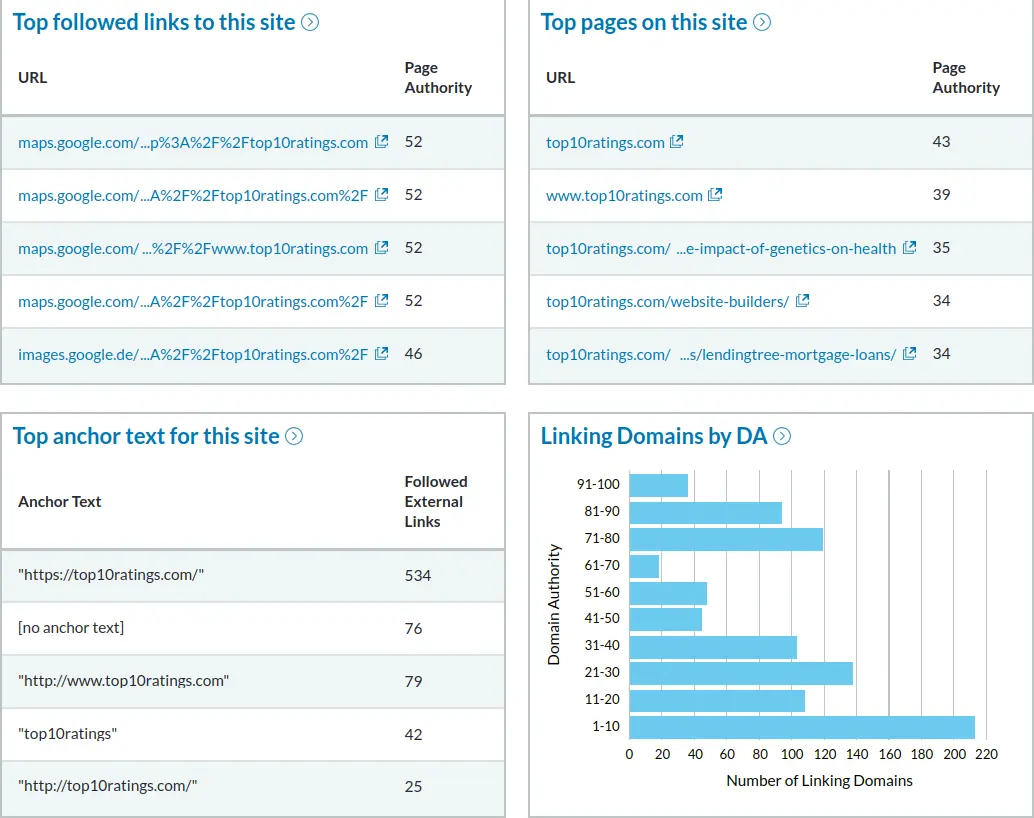
Task: Click the 61-70 domain authority bar
Action: (x=644, y=567)
